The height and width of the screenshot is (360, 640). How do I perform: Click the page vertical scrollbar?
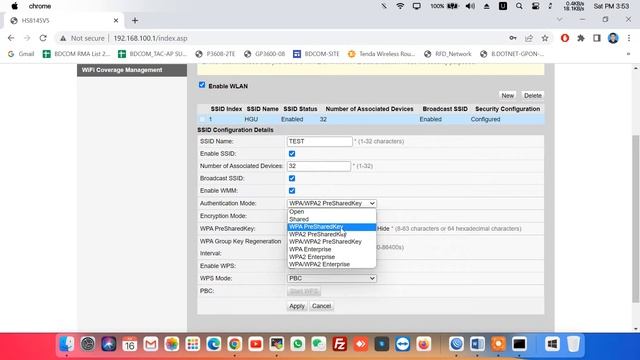tap(636, 218)
